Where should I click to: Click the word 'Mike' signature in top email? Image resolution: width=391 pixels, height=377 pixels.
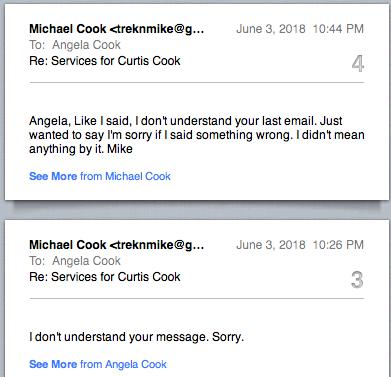pyautogui.click(x=120, y=149)
